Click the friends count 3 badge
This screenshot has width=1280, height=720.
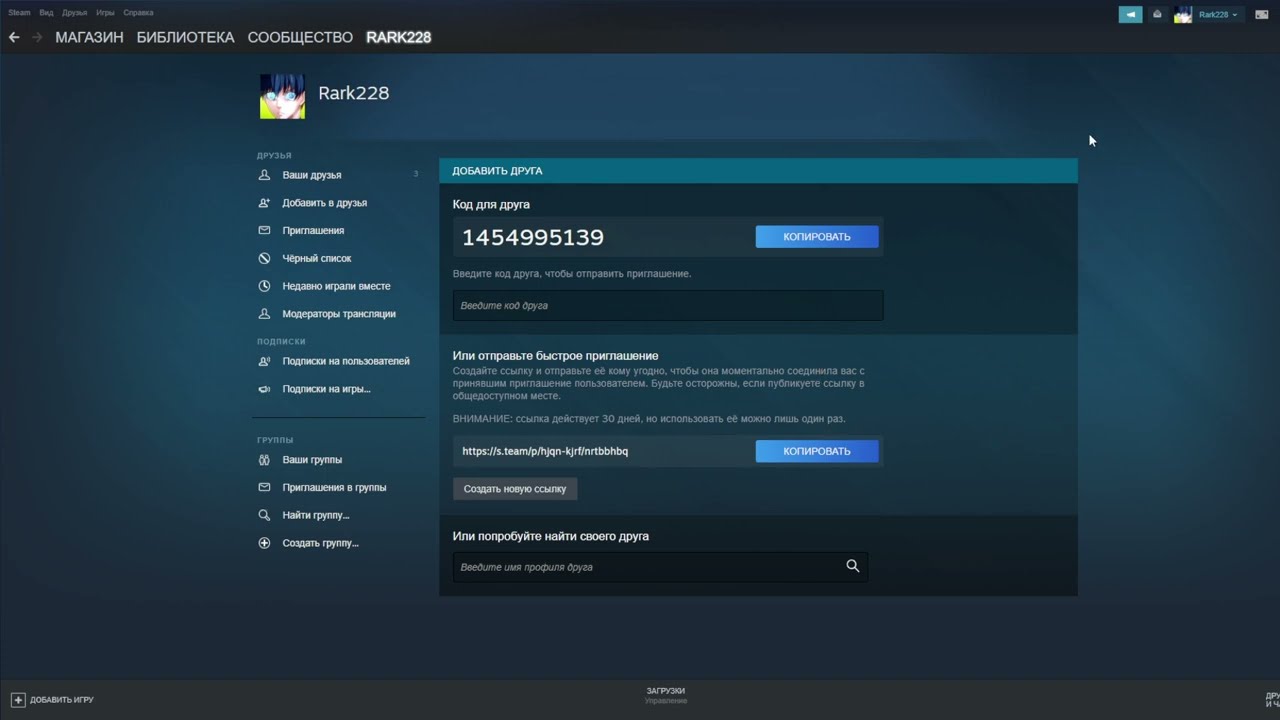pyautogui.click(x=416, y=174)
